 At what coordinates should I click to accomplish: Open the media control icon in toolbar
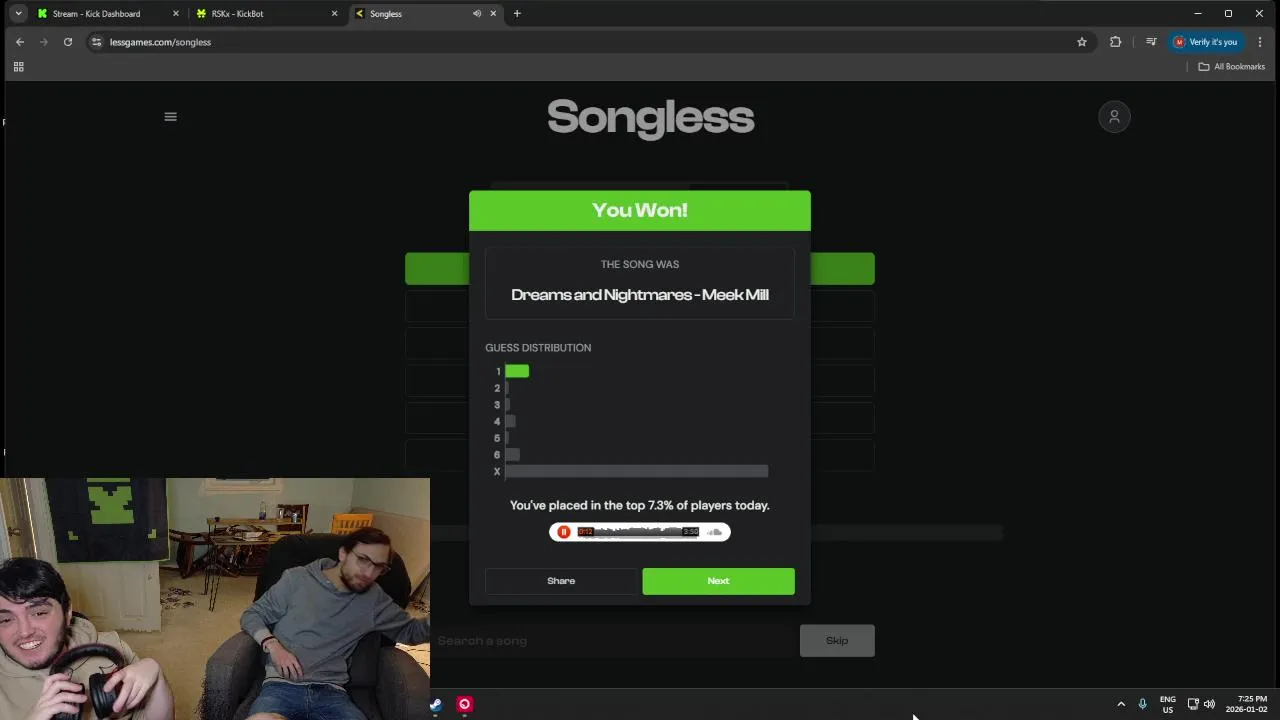[x=1151, y=42]
